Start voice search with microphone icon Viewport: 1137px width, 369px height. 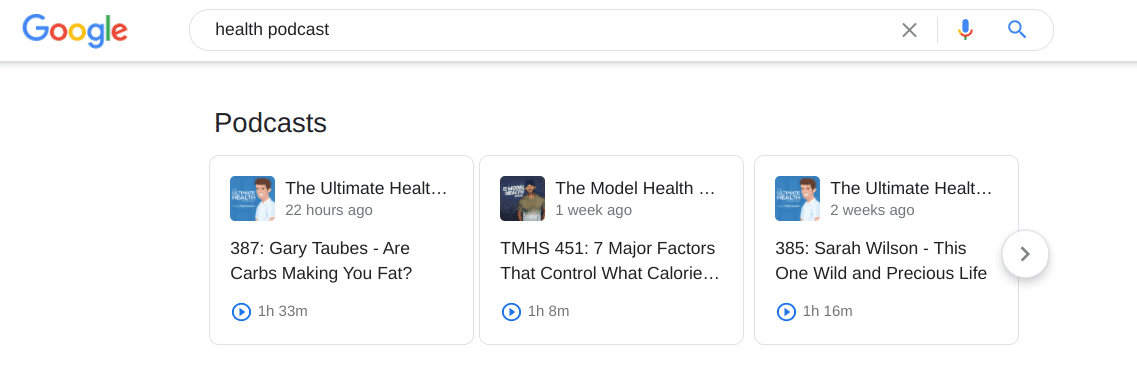tap(964, 30)
